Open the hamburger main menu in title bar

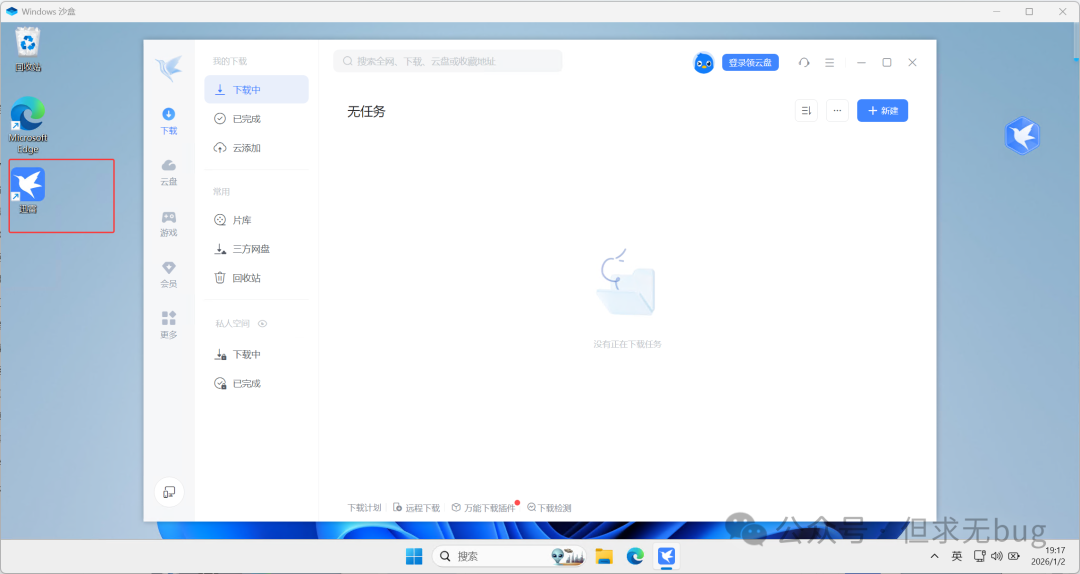[x=829, y=62]
